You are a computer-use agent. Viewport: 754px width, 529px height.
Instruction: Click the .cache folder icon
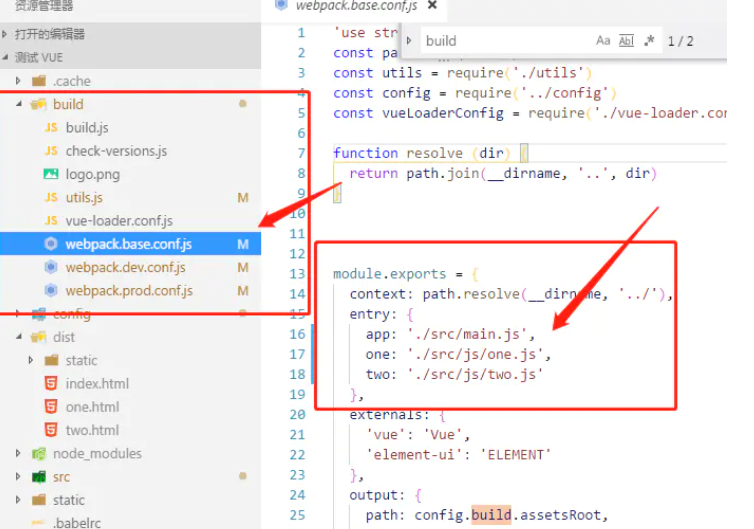pyautogui.click(x=39, y=81)
